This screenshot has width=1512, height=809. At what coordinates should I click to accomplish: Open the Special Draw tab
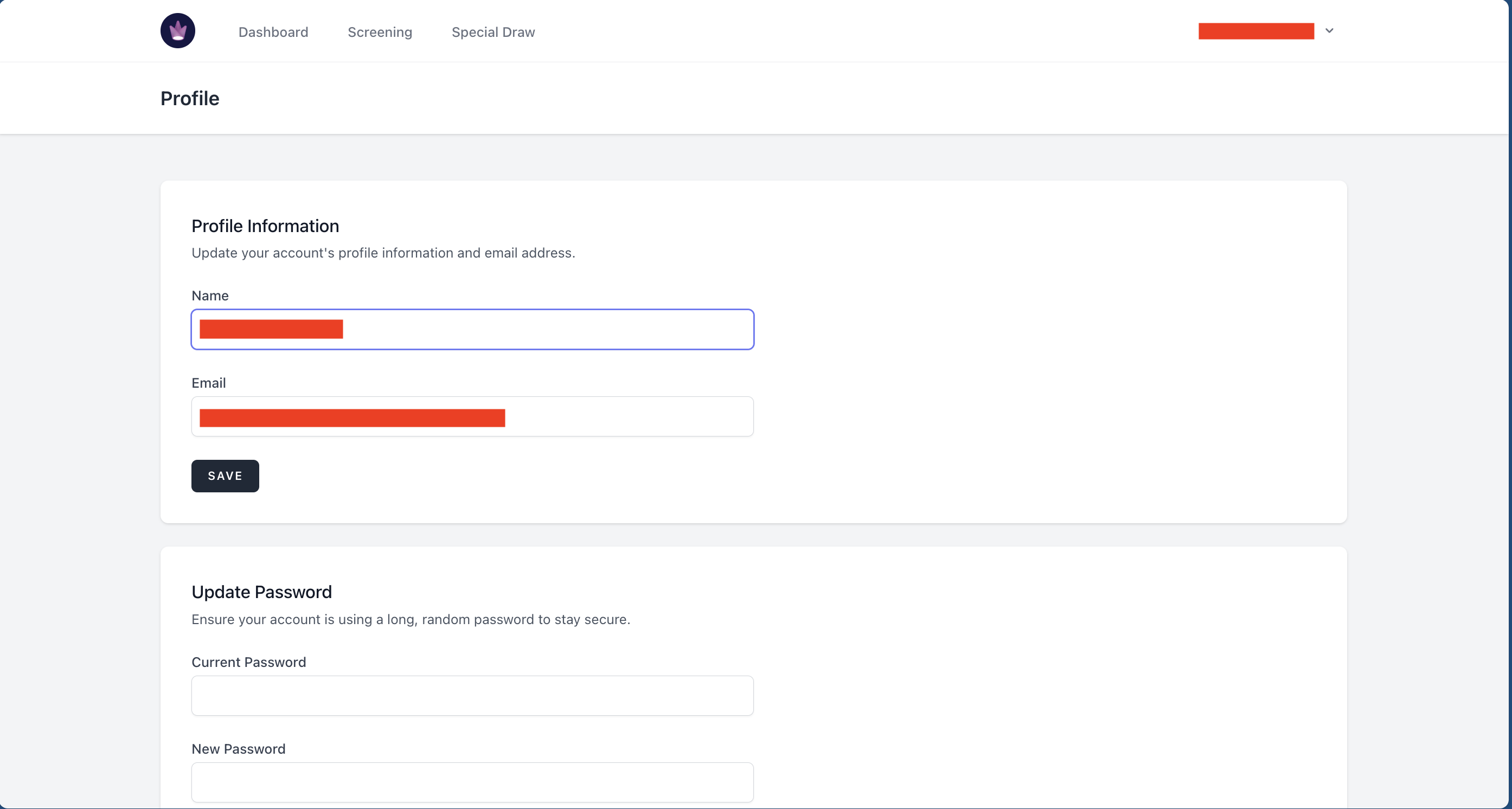coord(493,33)
